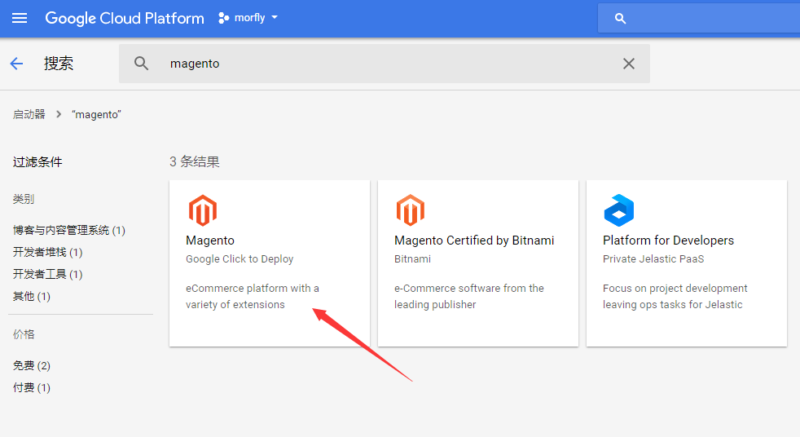
Task: Click the Bitnami publisher text
Action: click(412, 259)
